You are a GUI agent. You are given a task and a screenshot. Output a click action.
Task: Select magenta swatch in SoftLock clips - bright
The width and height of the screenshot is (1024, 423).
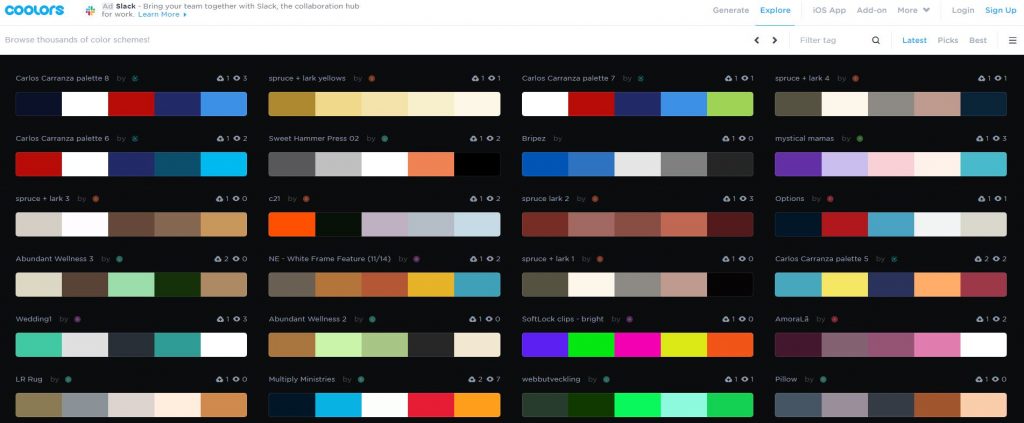pyautogui.click(x=637, y=345)
